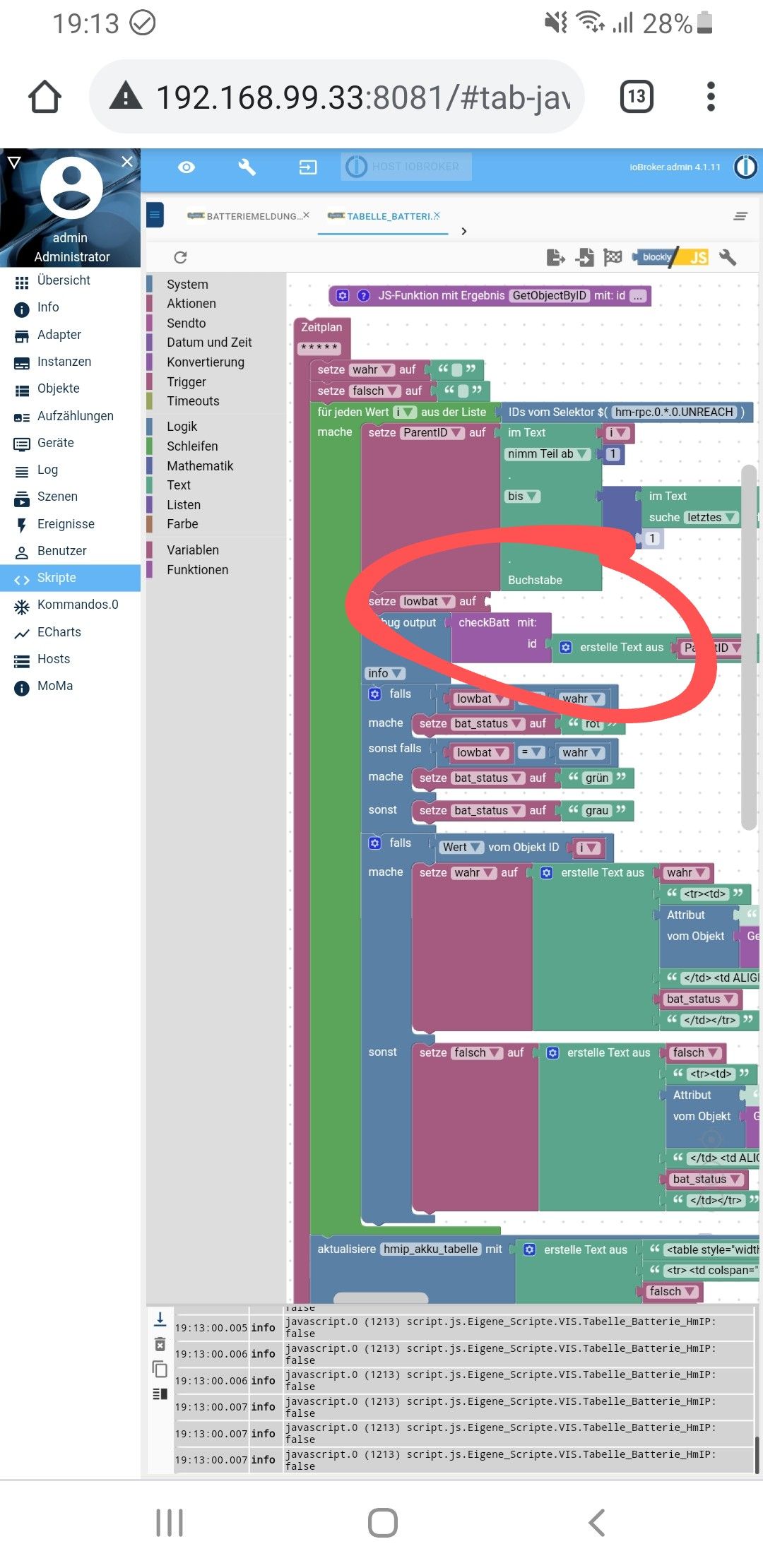Viewport: 763px width, 1568px height.
Task: Click the import blocks icon
Action: pyautogui.click(x=584, y=257)
